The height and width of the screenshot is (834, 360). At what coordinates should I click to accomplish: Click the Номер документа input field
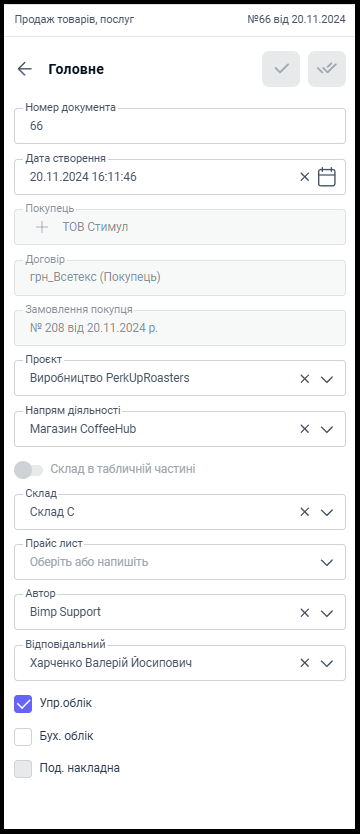click(180, 126)
